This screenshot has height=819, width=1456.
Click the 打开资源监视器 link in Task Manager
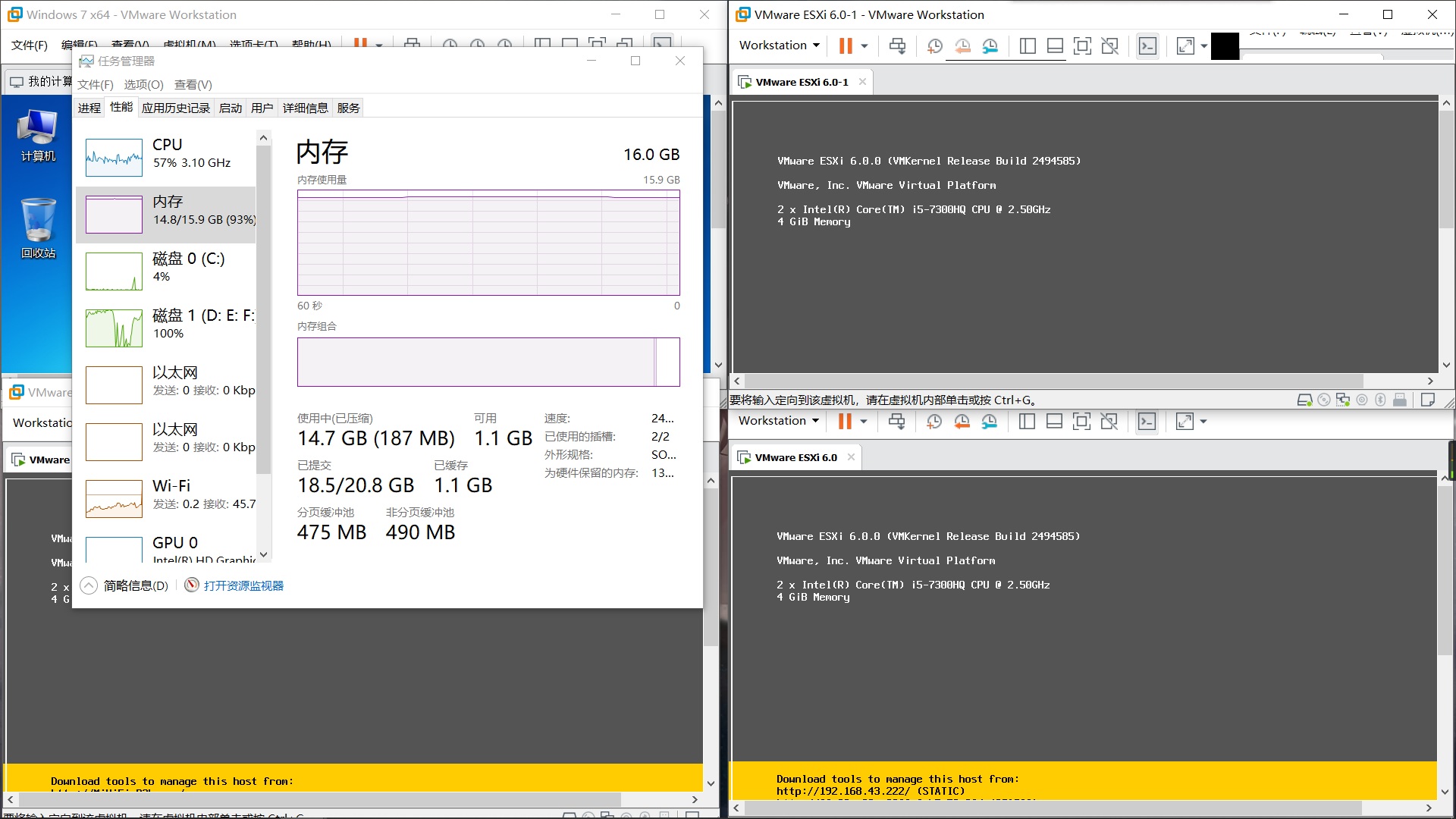(x=243, y=585)
